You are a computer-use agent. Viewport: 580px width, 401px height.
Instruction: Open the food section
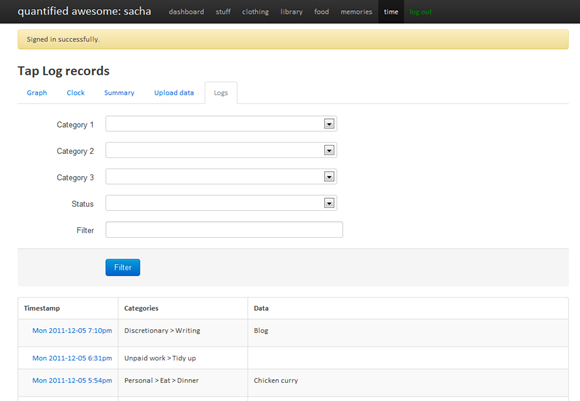click(321, 12)
